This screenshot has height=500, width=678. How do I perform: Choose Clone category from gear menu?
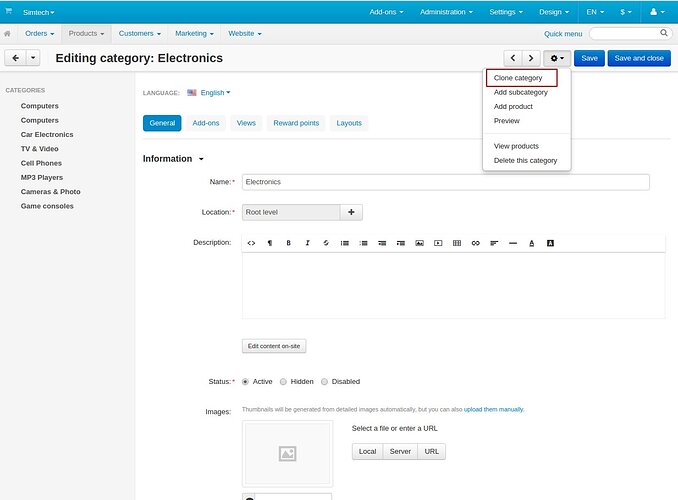pos(518,78)
